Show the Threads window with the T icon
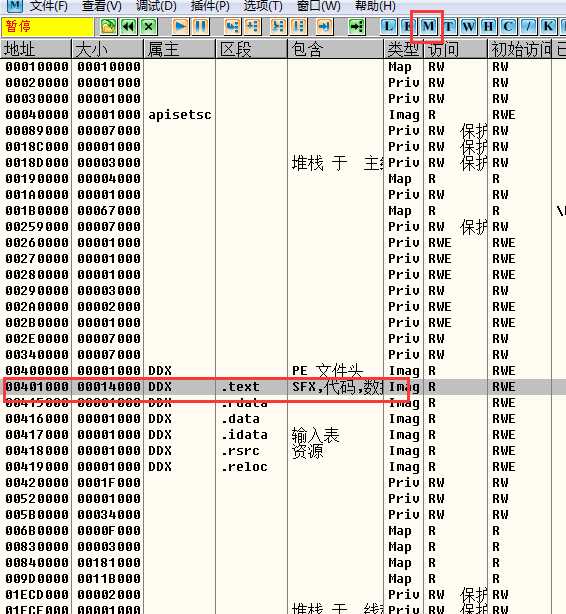 click(449, 27)
